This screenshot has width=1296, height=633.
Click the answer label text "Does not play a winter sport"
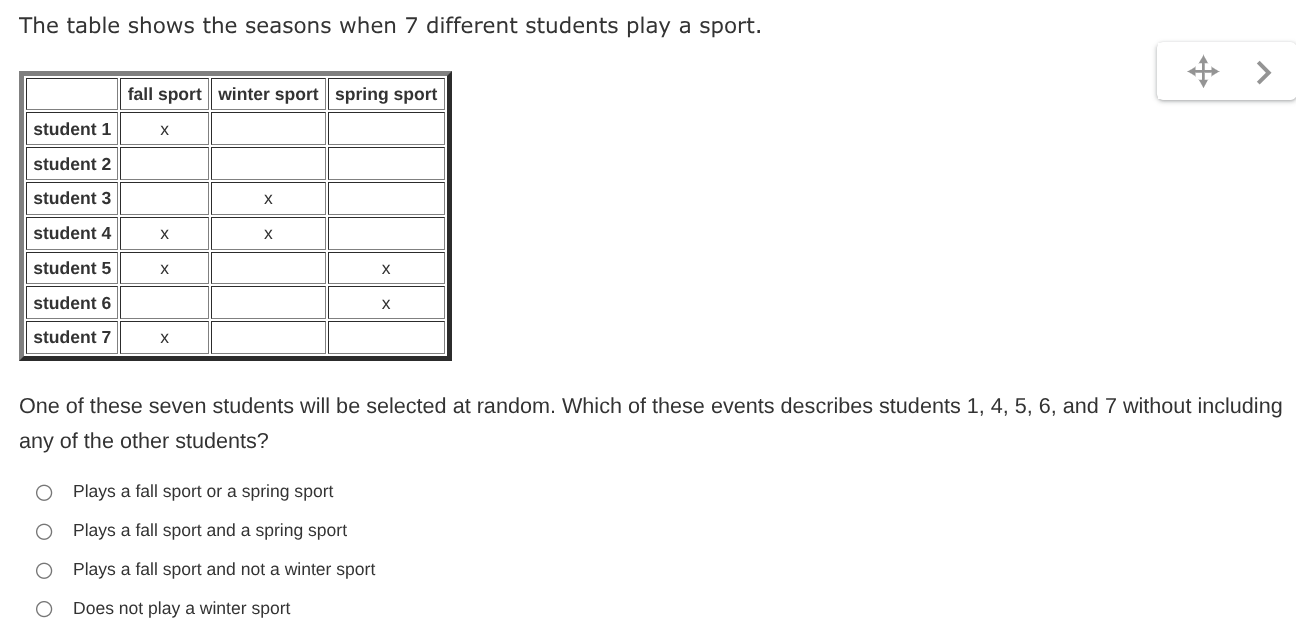pyautogui.click(x=181, y=608)
